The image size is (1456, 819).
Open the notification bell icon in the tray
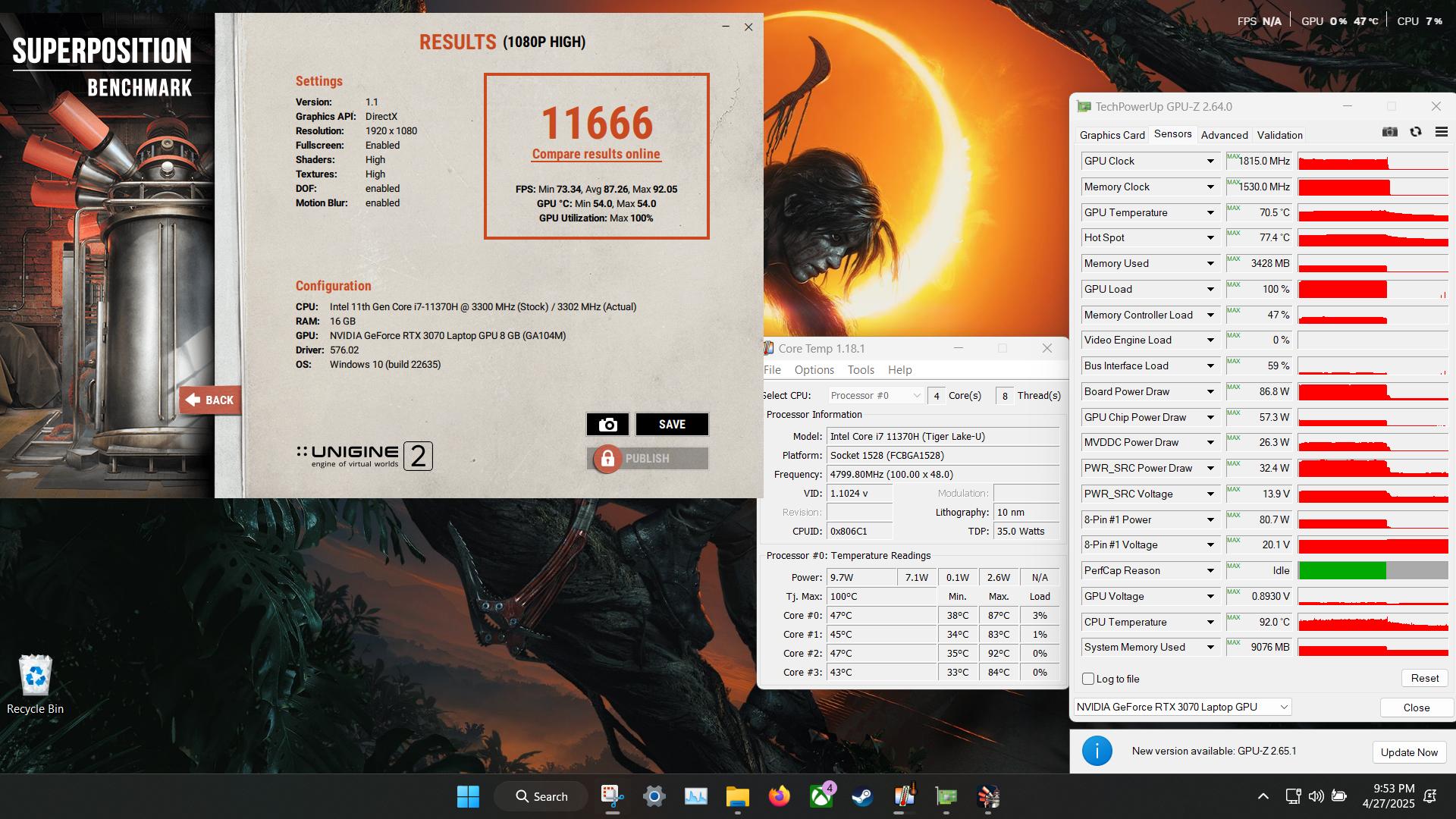pos(1430,796)
